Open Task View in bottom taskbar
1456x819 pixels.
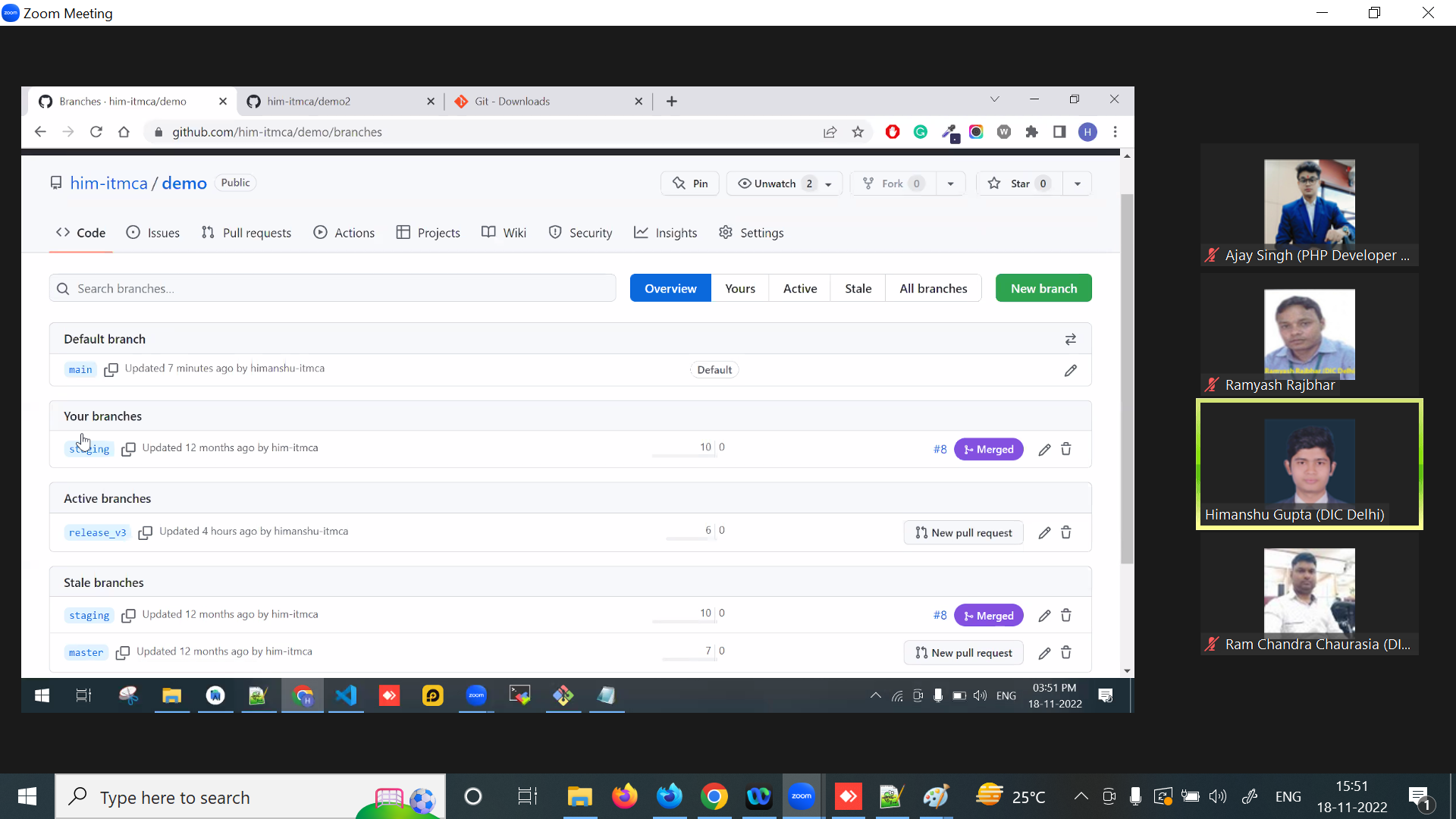527,796
